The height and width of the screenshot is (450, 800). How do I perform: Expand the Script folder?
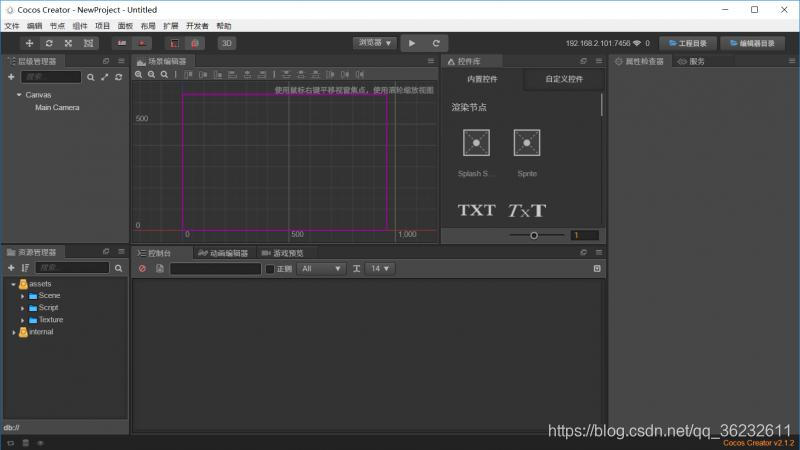point(22,308)
